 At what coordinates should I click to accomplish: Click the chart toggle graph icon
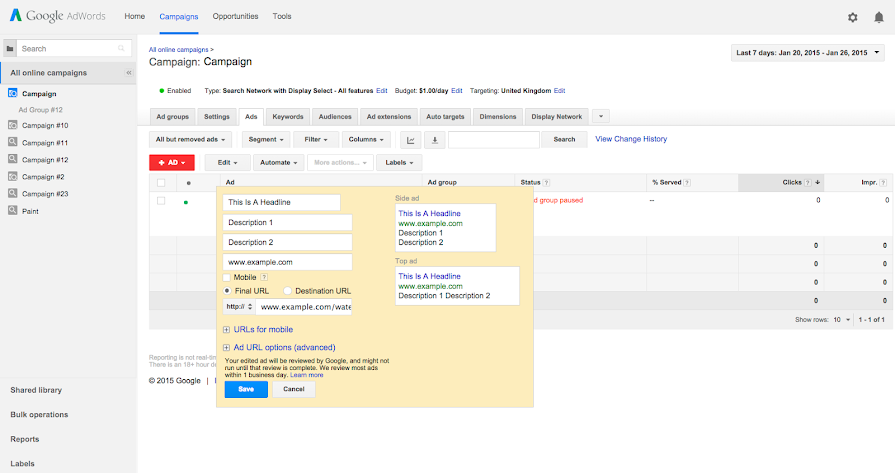coord(410,140)
